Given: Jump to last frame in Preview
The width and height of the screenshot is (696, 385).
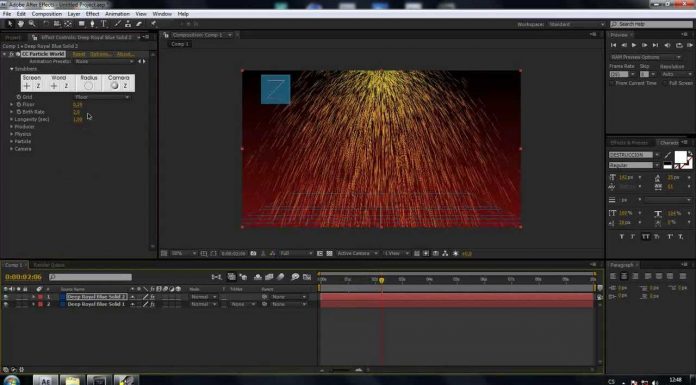Looking at the screenshot, I should click(x=655, y=45).
